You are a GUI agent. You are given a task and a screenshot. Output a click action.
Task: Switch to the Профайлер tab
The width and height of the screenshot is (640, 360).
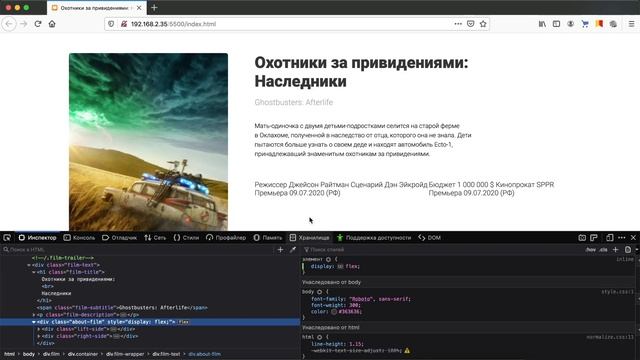point(226,238)
